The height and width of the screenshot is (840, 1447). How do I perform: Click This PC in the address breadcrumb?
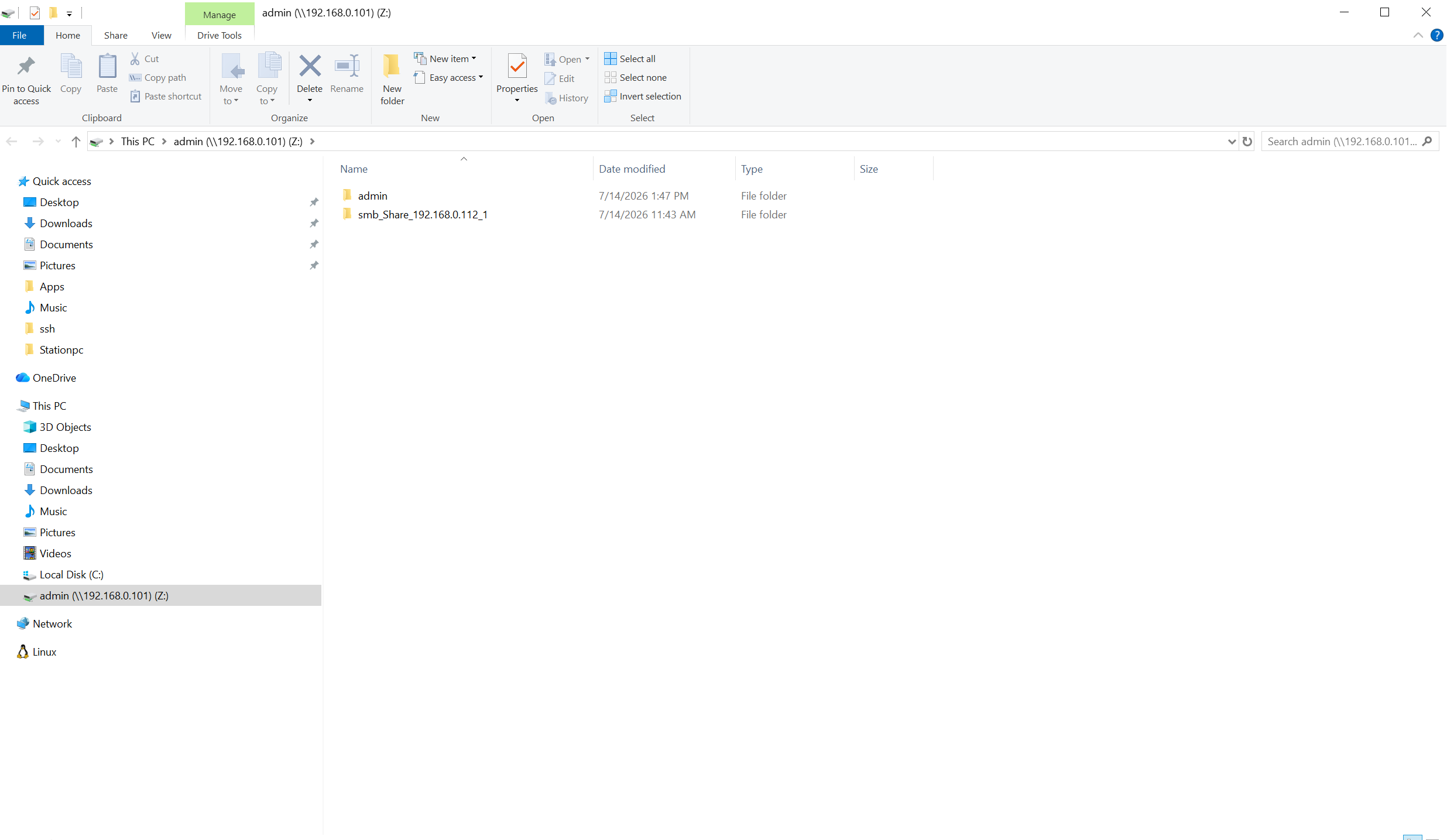click(x=138, y=141)
